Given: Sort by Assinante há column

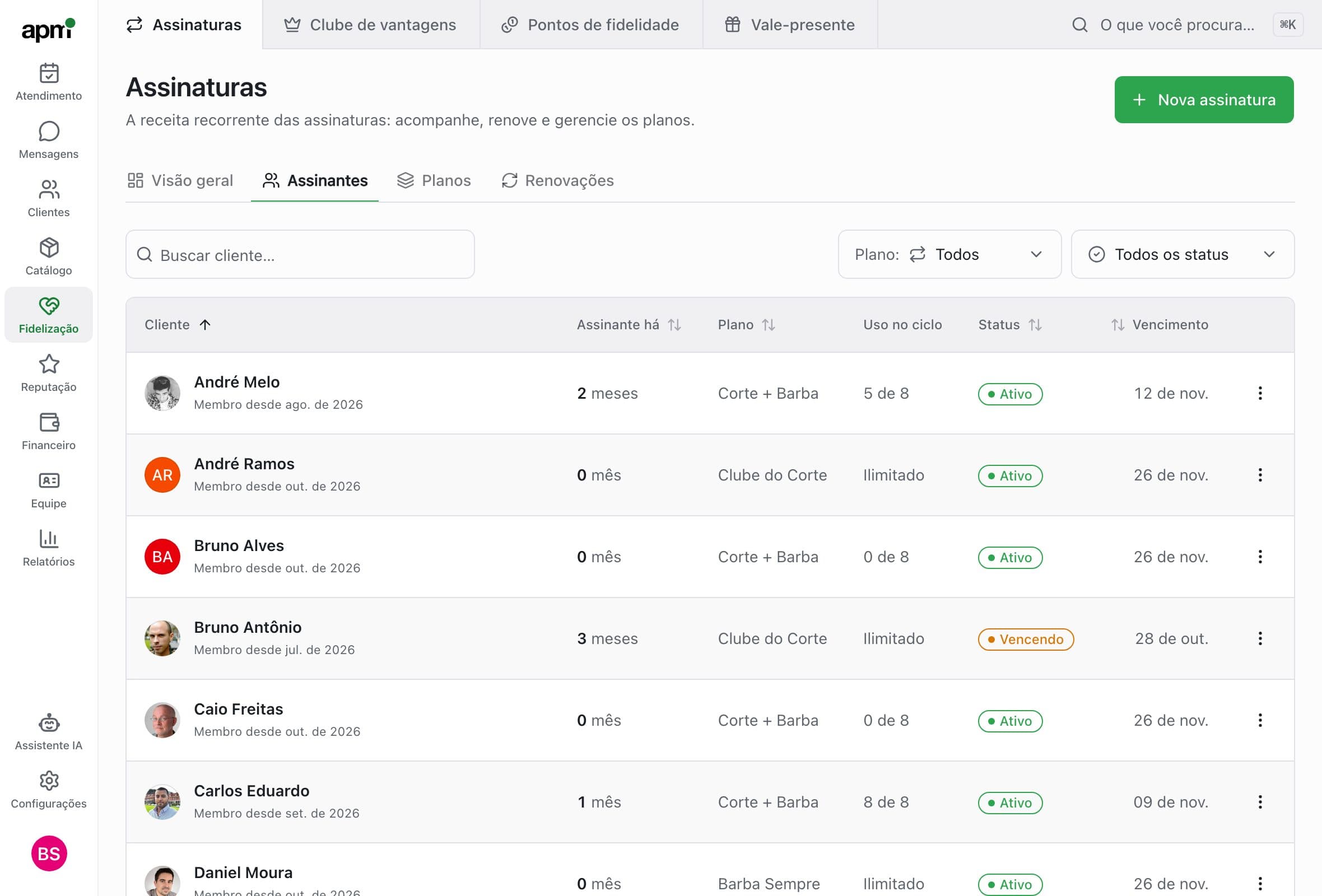Looking at the screenshot, I should pos(629,325).
